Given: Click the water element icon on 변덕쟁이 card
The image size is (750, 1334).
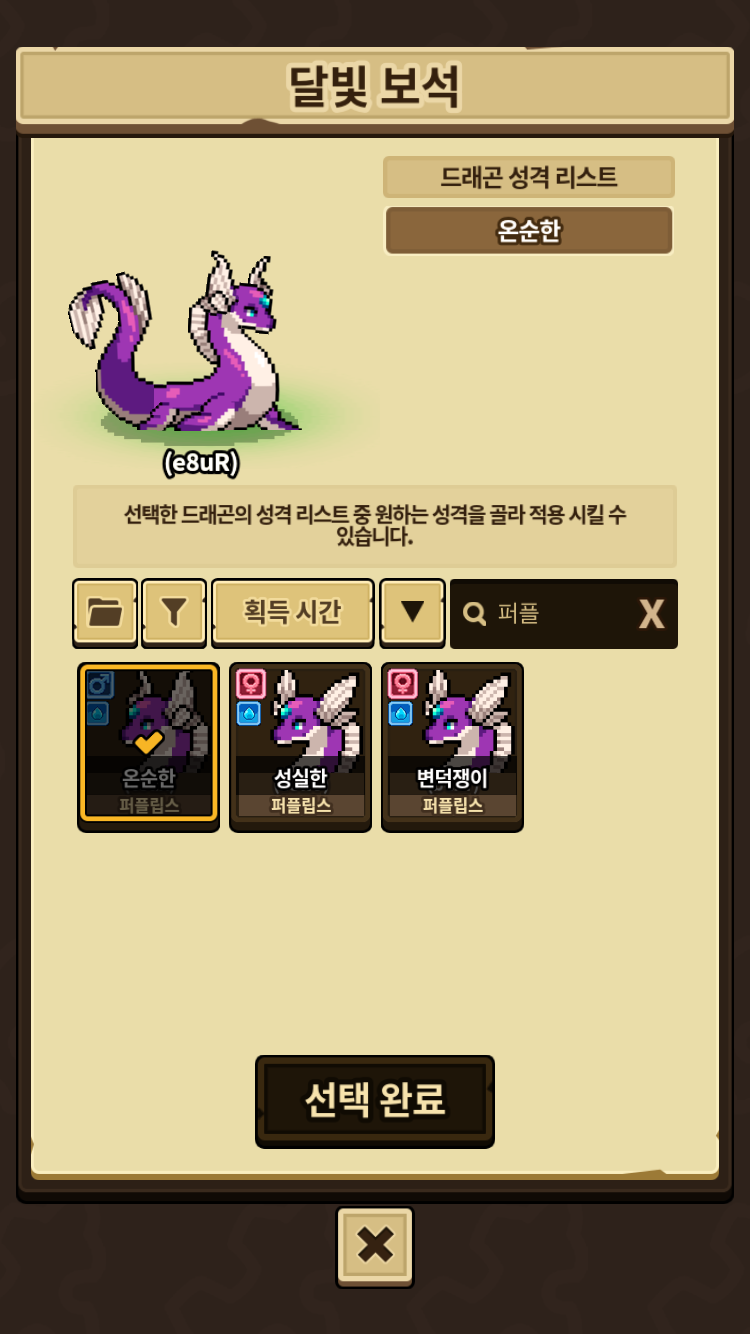Looking at the screenshot, I should pos(402,713).
